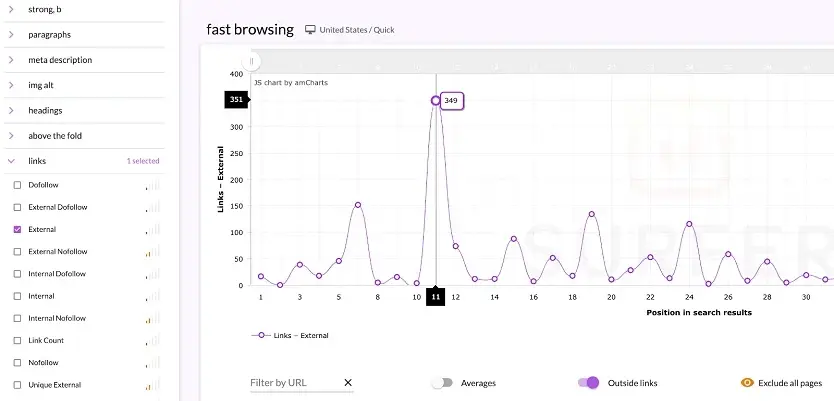Expand the meta description section

point(84,60)
